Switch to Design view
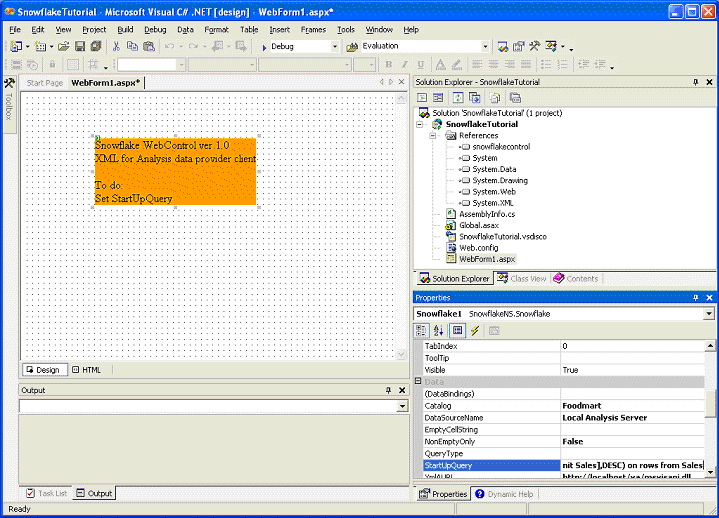719x518 pixels. click(44, 370)
